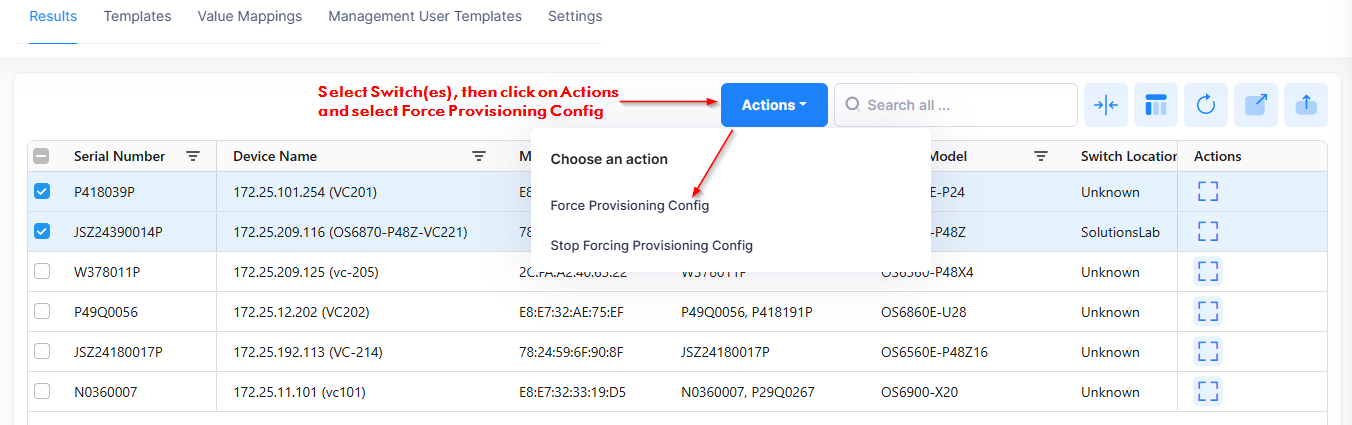Viewport: 1352px width, 425px height.
Task: Click the refresh table icon
Action: 1206,105
